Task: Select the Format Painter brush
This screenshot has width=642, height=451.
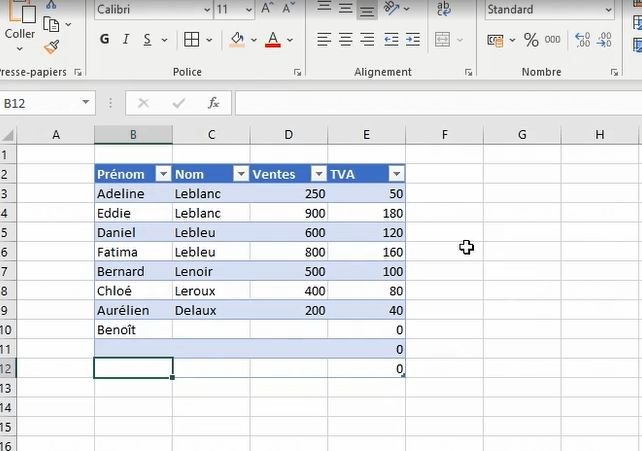Action: (52, 47)
